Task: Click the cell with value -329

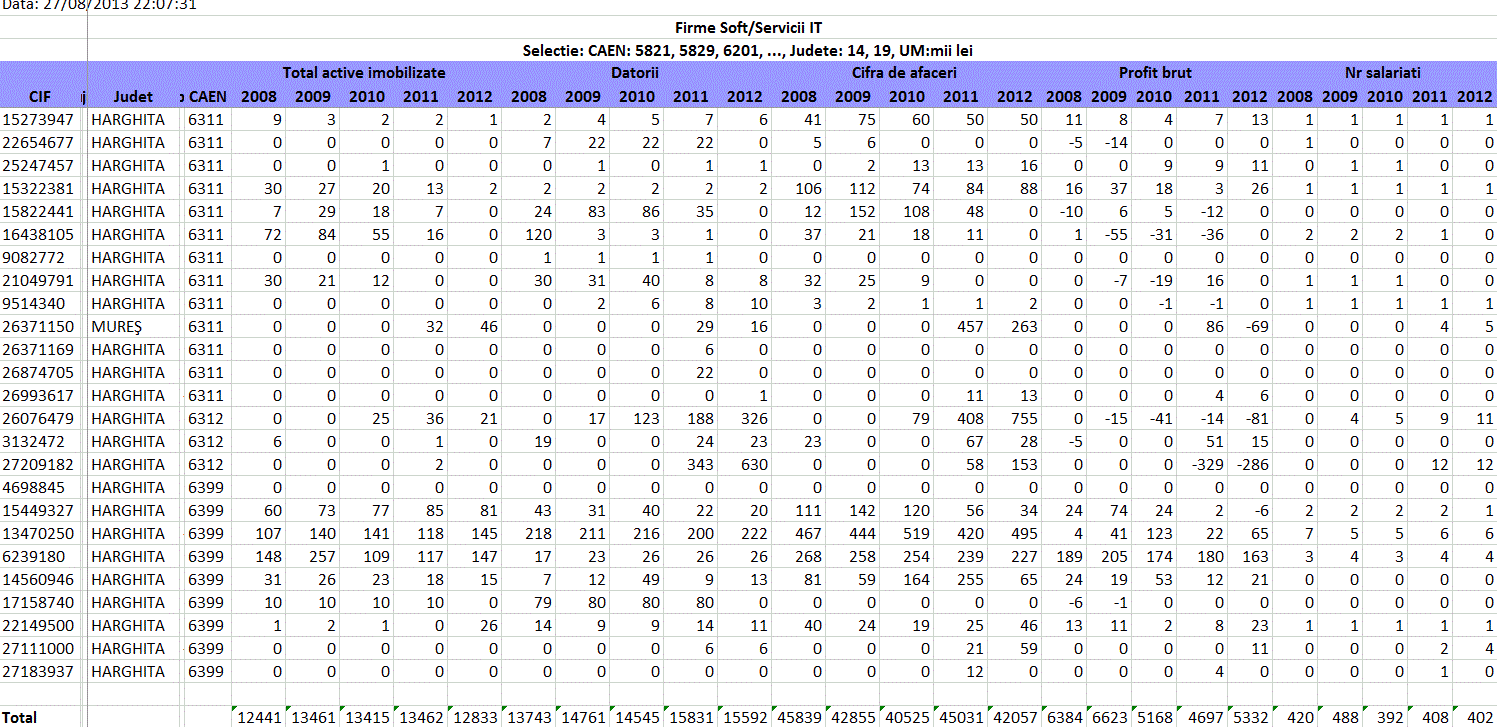Action: pos(1206,464)
